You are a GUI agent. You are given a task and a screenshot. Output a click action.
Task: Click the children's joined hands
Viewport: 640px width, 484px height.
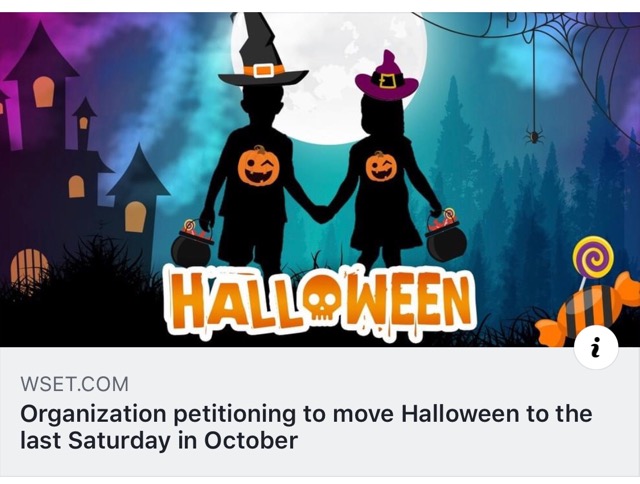(x=321, y=213)
